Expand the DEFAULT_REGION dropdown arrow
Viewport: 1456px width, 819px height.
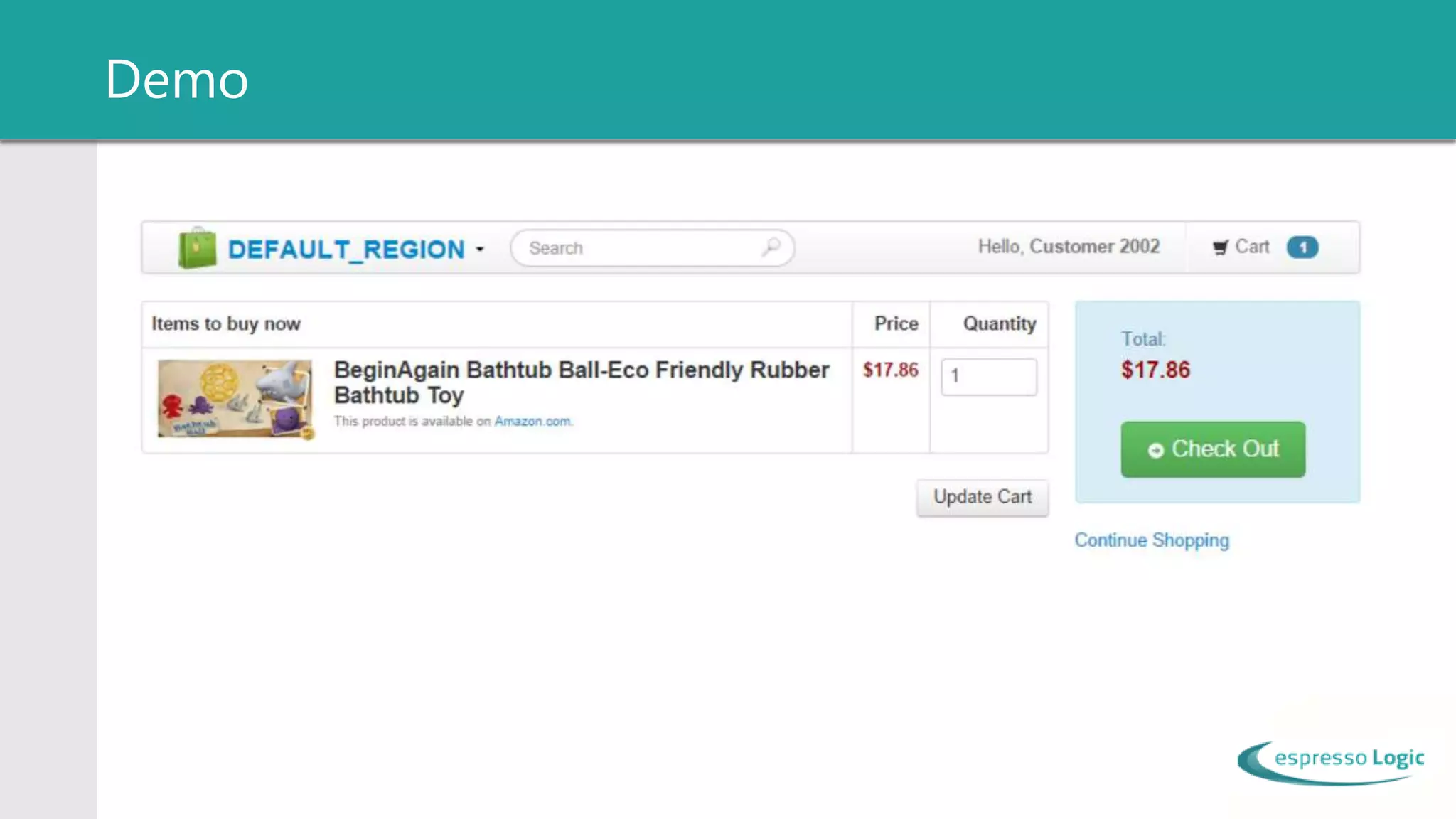[480, 250]
